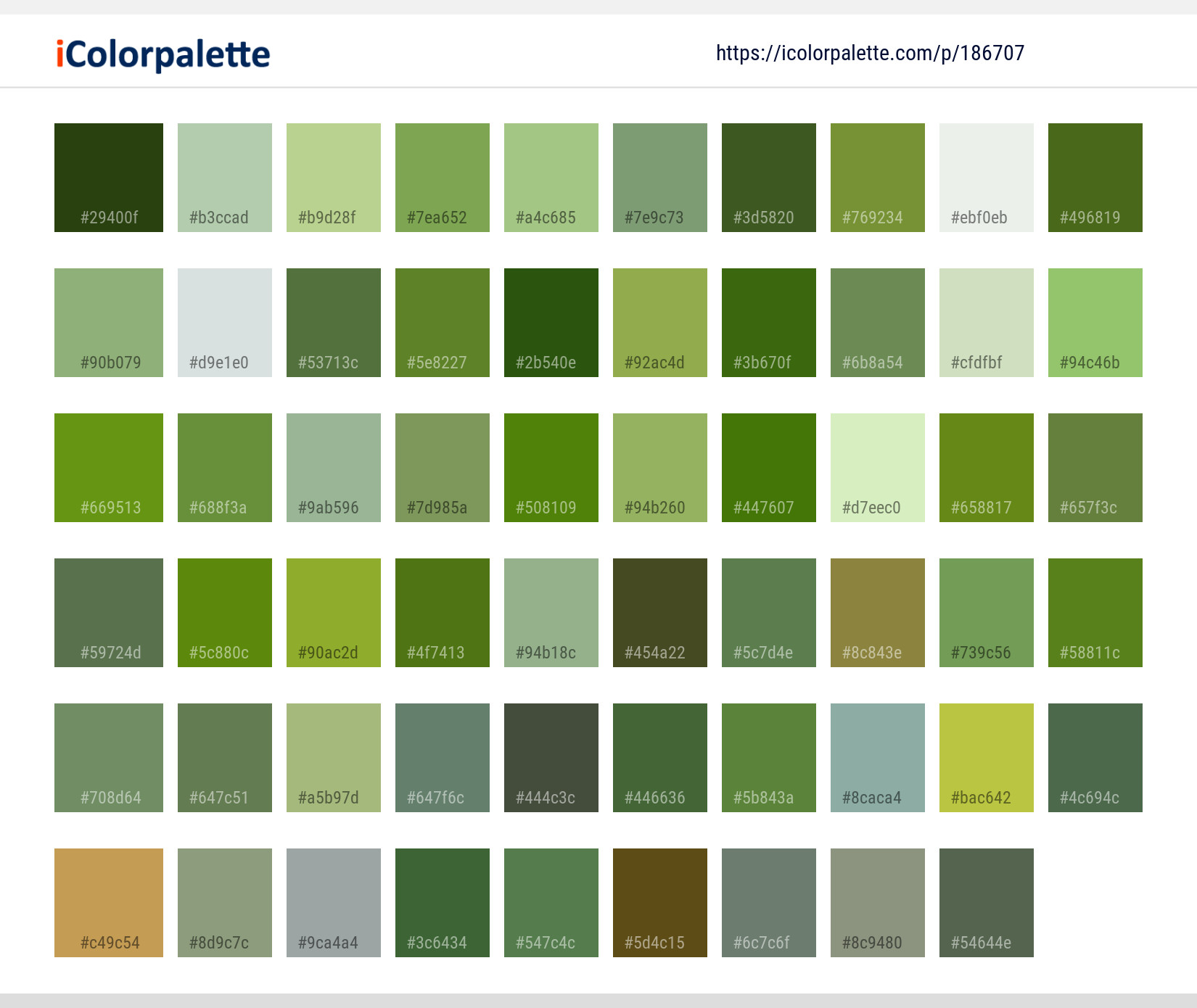Select the #a5b97d swatch
The width and height of the screenshot is (1197, 1008).
pyautogui.click(x=334, y=758)
